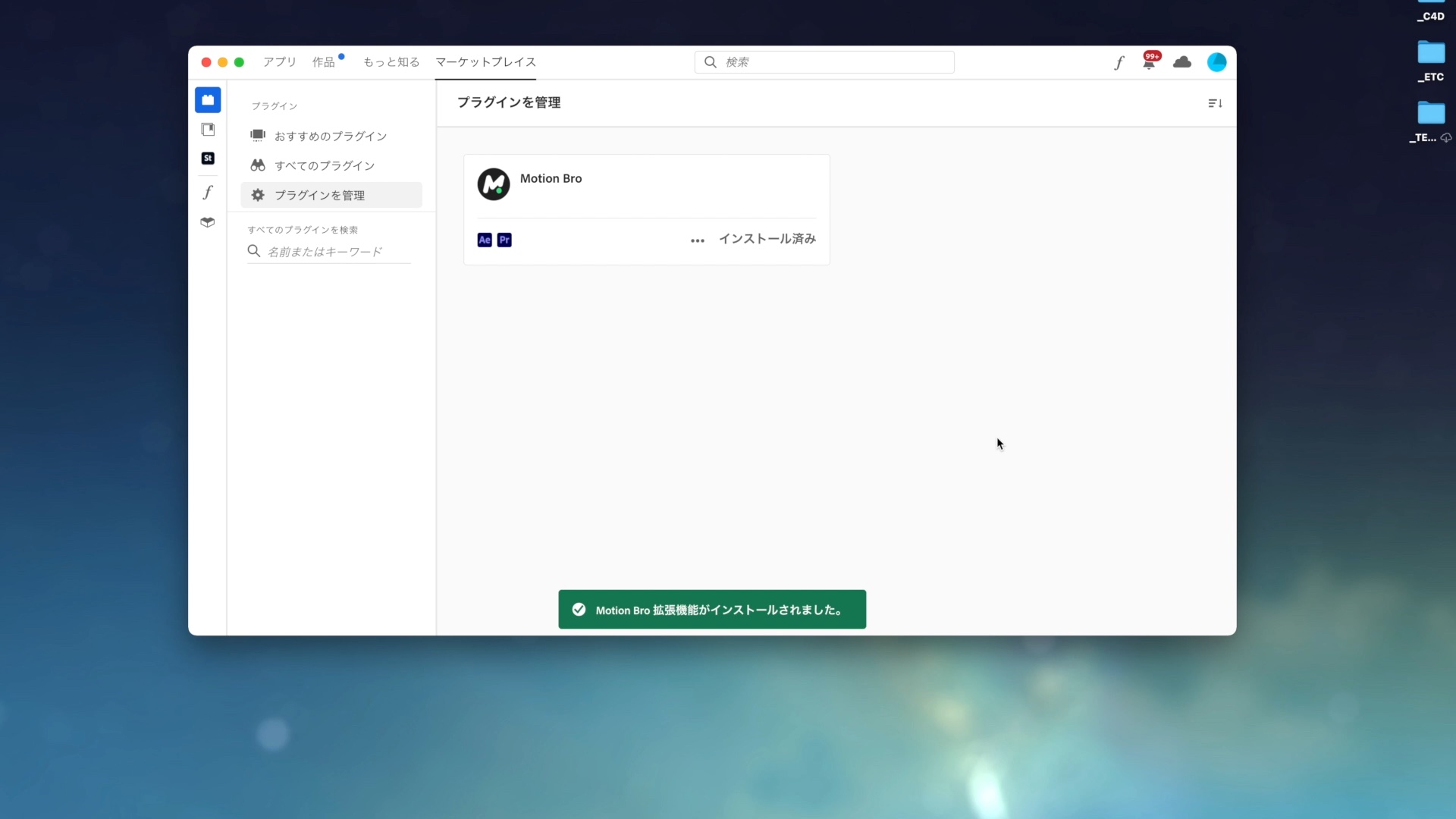The height and width of the screenshot is (819, 1456).
Task: Switch to the 作品 tab
Action: (324, 62)
